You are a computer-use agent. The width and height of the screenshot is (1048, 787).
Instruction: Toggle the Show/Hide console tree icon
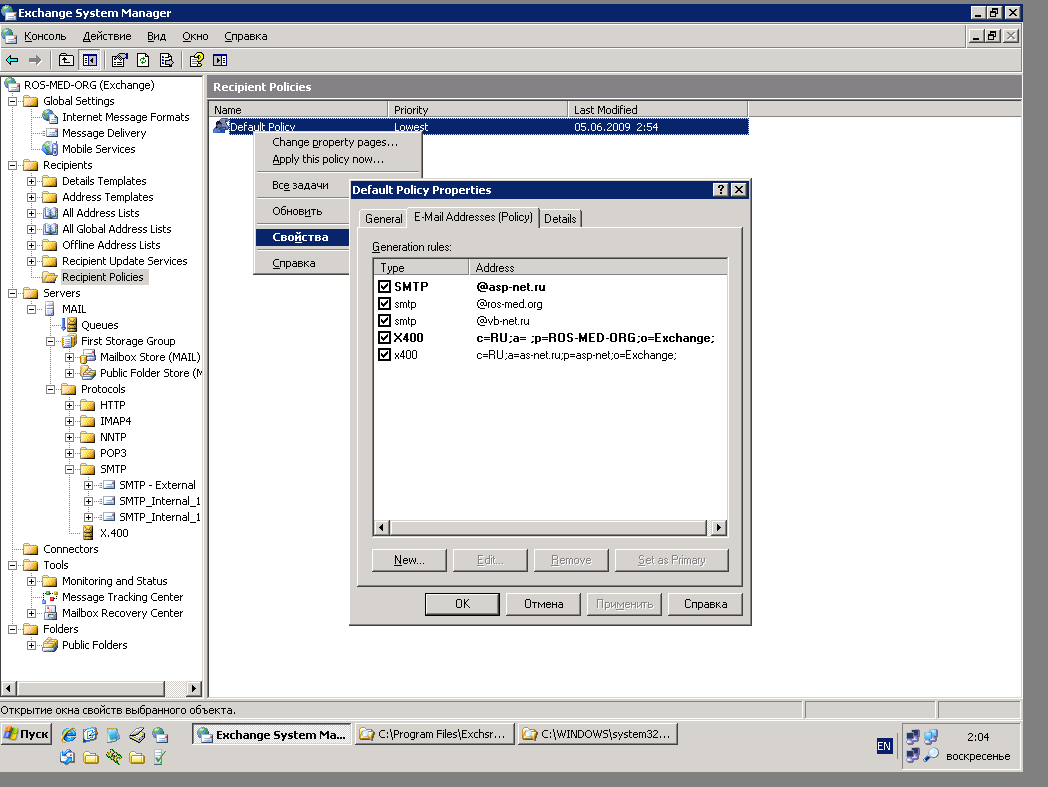(90, 60)
